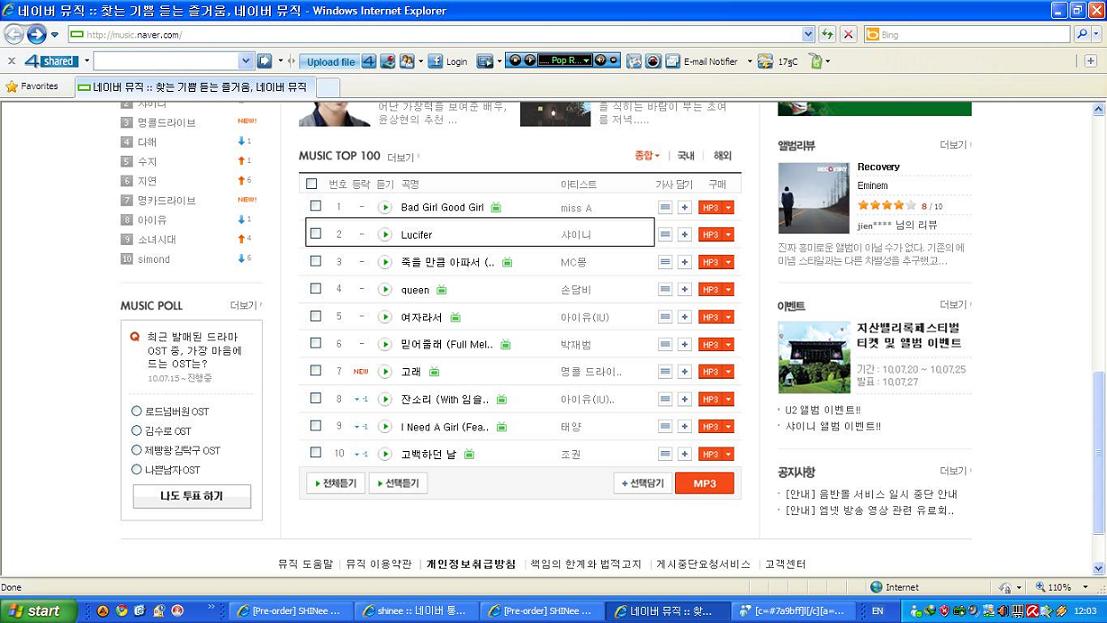Click the 4shared toolbar logo
1107x623 pixels.
pos(51,61)
